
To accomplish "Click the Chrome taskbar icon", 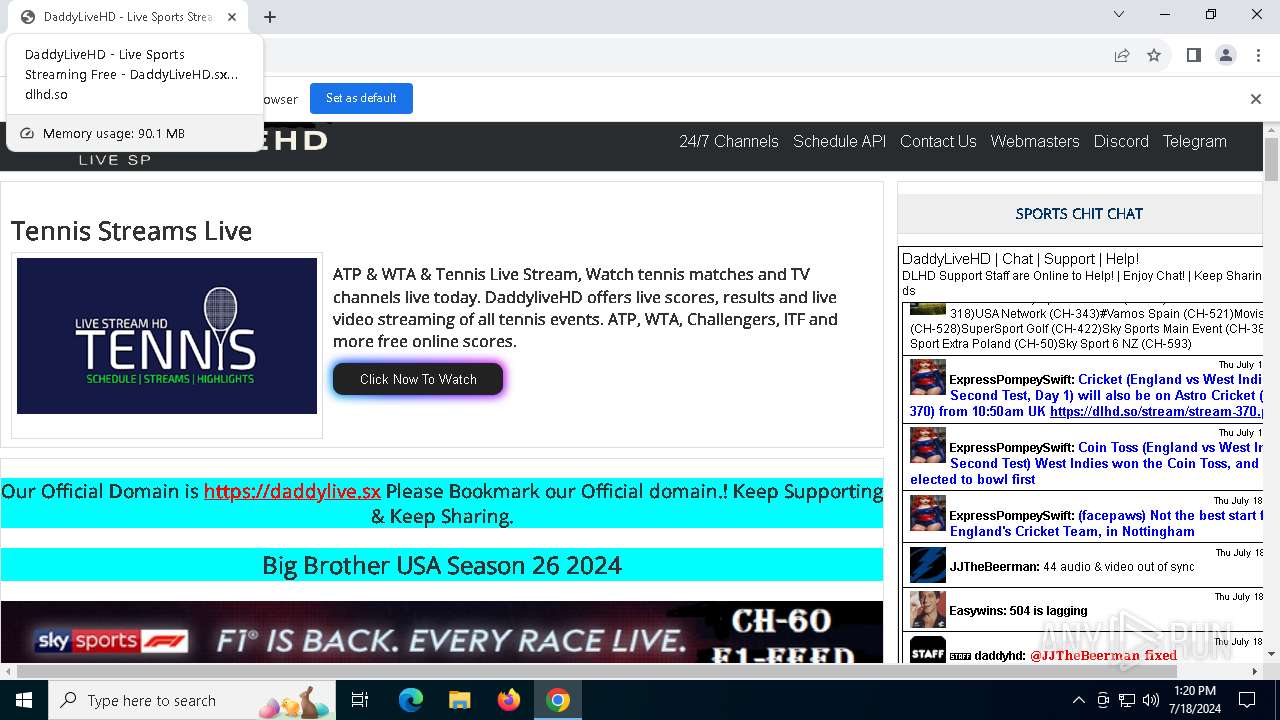I will (x=558, y=700).
